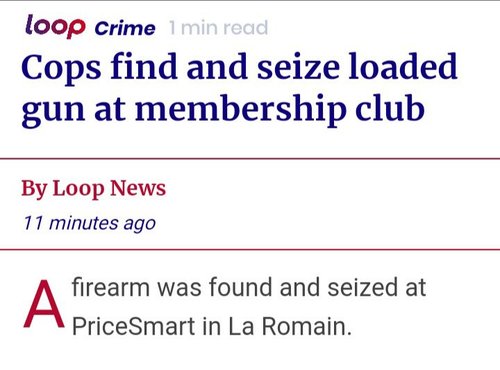The image size is (500, 370).
Task: Click the red divider line below the timestamp
Action: pyautogui.click(x=250, y=249)
